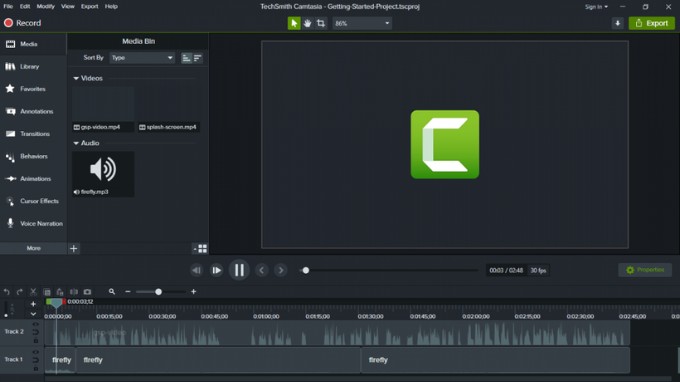The image size is (680, 382).
Task: Open the Export menu in the menu bar
Action: [x=89, y=7]
